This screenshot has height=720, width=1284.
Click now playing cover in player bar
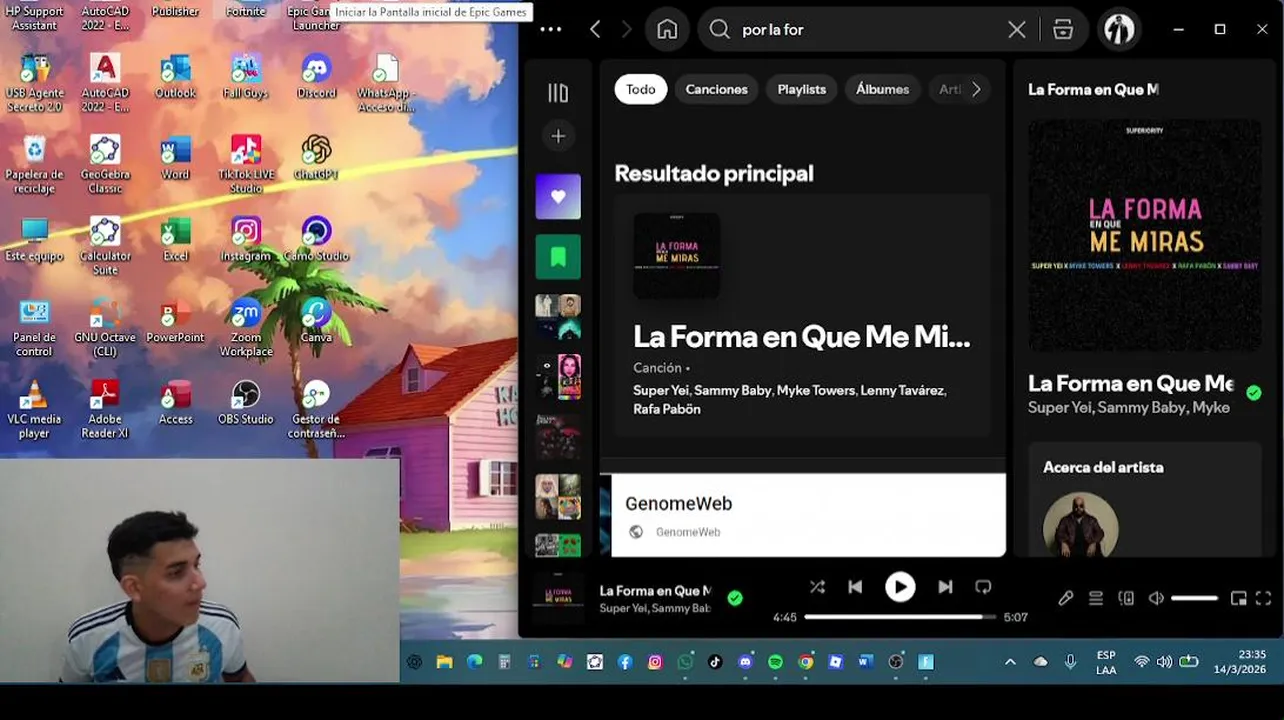click(558, 596)
